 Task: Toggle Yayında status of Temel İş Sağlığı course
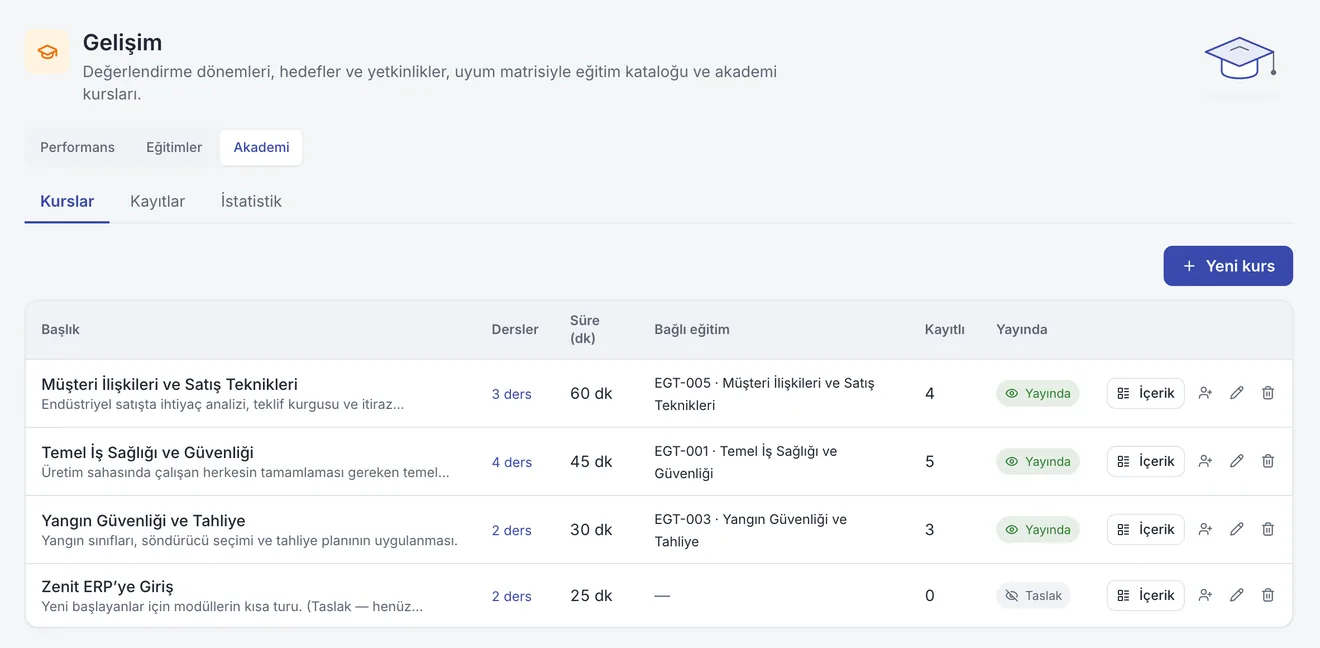[1038, 461]
